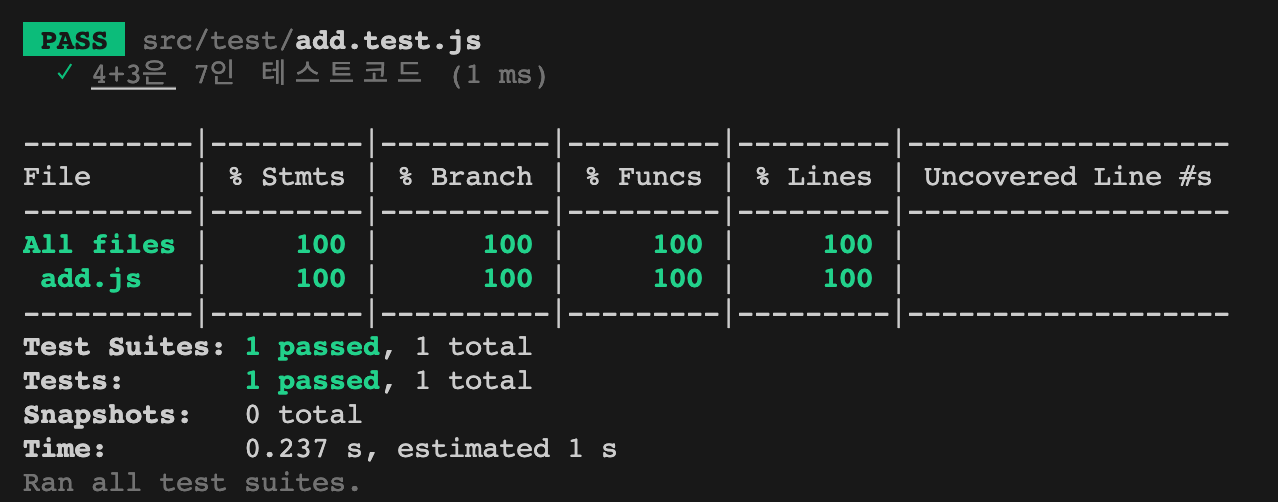Click All files % Branch value 100
Viewport: 1278px width, 502px height.
[x=508, y=245]
